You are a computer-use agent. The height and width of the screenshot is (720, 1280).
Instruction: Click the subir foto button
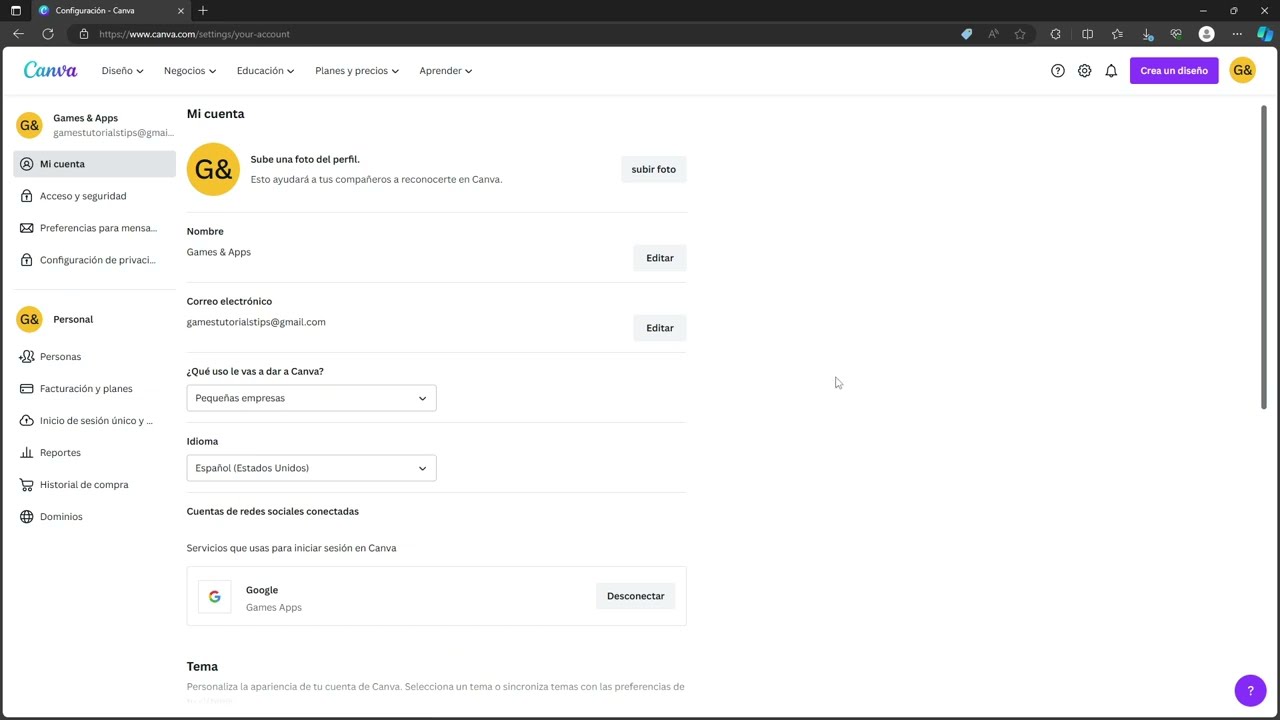click(x=654, y=169)
